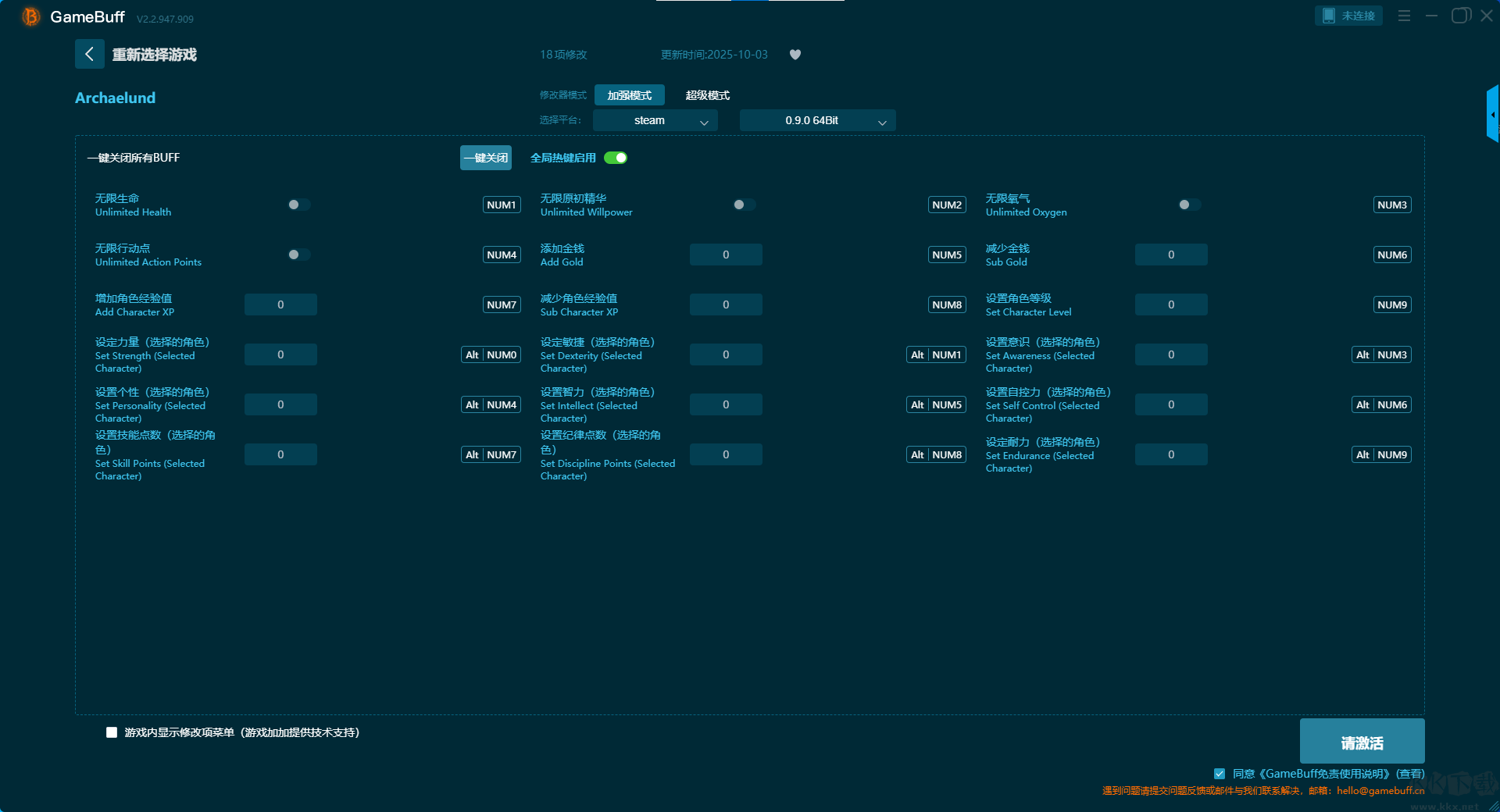Enable Unlimited Health toggle

[298, 205]
